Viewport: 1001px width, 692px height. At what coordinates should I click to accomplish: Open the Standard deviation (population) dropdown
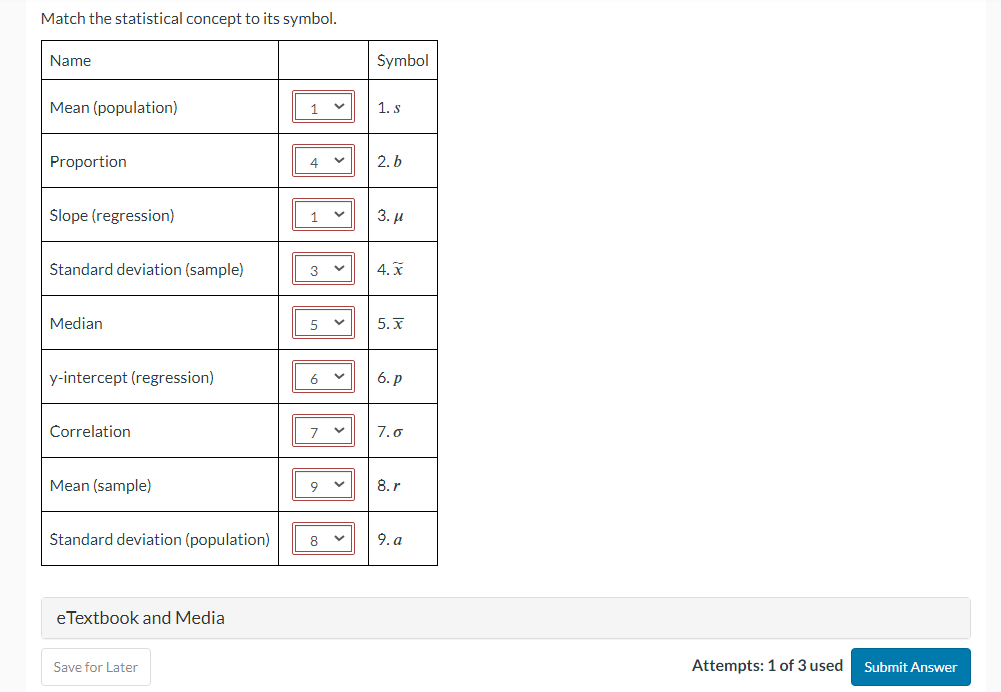point(323,538)
